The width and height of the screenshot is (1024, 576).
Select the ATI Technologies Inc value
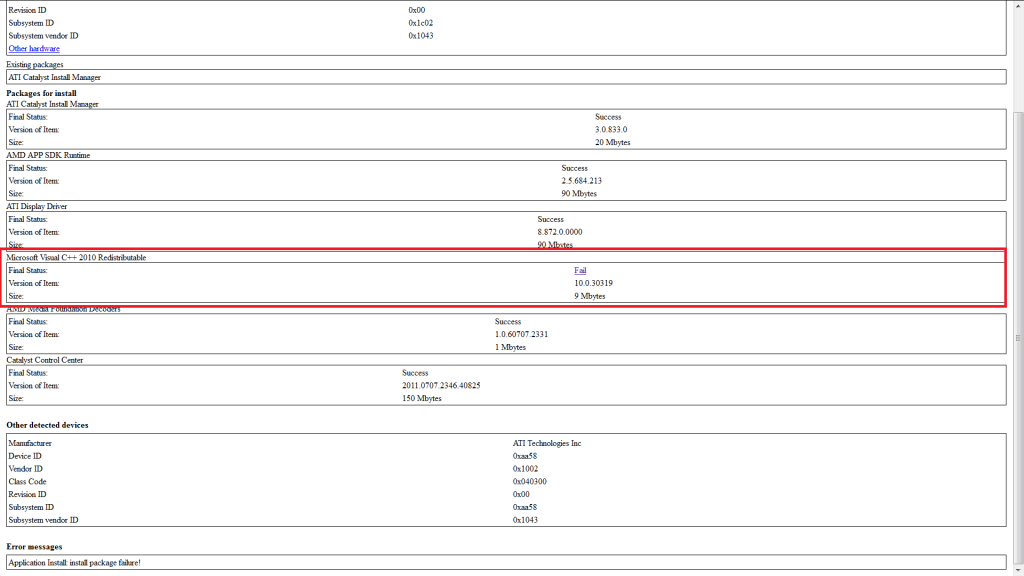click(547, 443)
